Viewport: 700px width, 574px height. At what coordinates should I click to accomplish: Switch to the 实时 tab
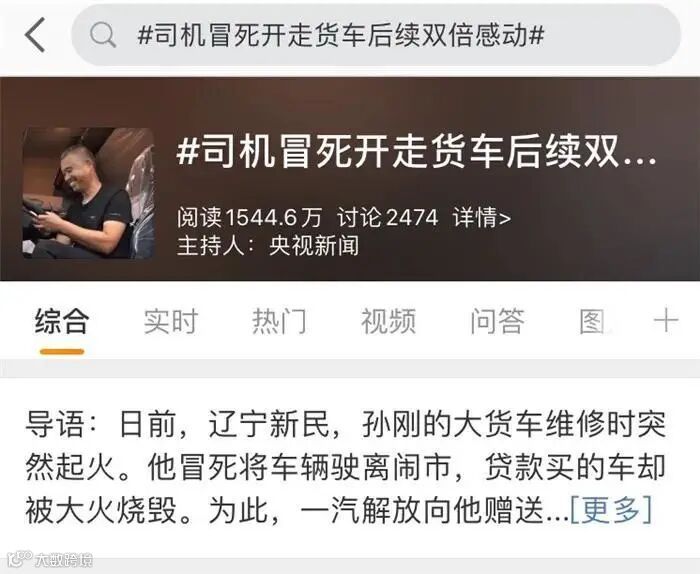[x=171, y=321]
